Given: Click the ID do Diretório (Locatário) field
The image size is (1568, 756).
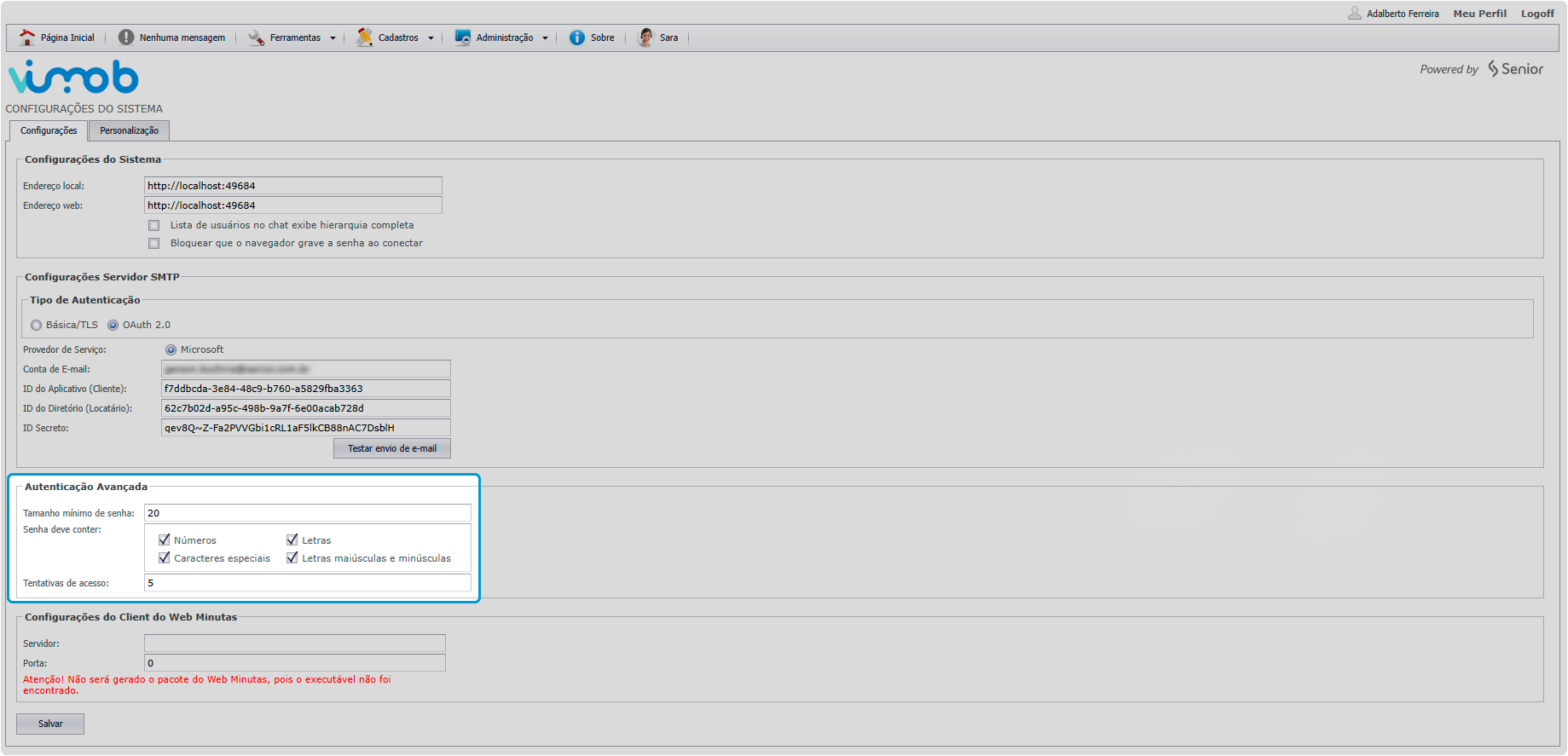Looking at the screenshot, I should point(306,408).
